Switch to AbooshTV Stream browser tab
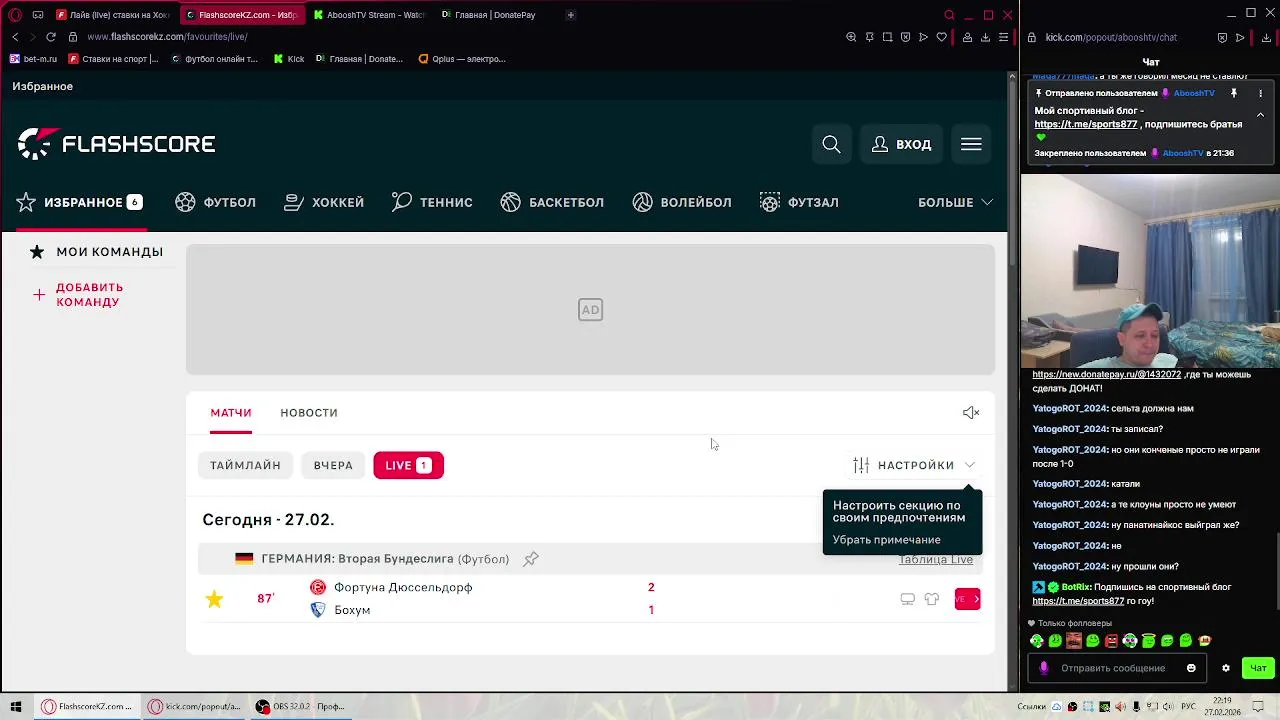 (369, 15)
